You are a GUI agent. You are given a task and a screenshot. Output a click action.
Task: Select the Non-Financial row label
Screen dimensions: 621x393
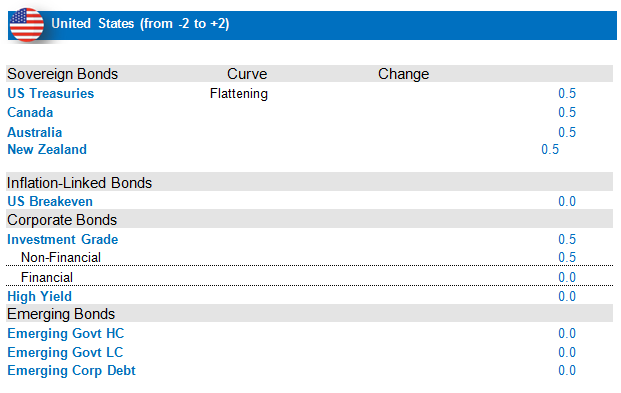coord(61,258)
